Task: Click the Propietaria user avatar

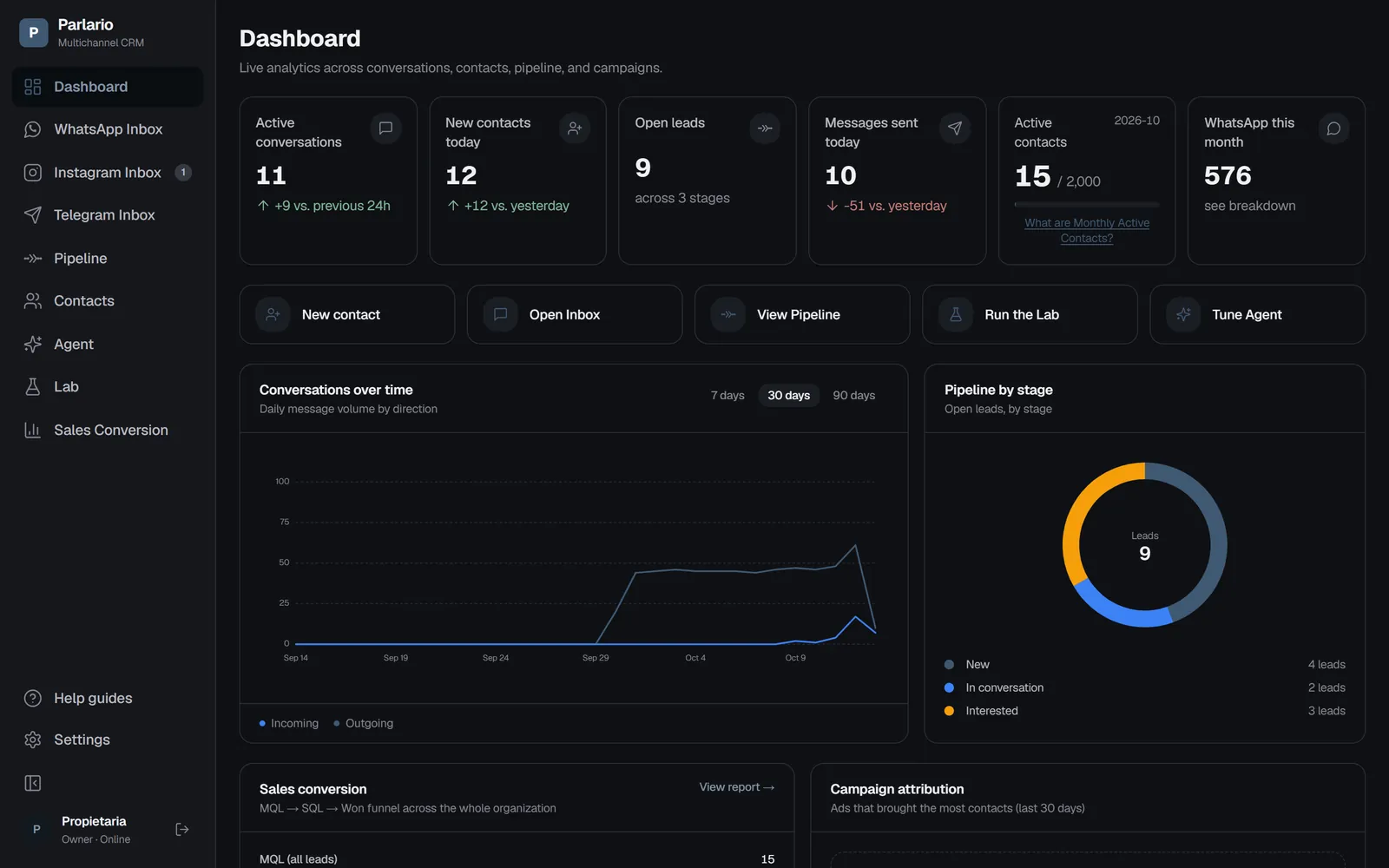Action: [36, 830]
